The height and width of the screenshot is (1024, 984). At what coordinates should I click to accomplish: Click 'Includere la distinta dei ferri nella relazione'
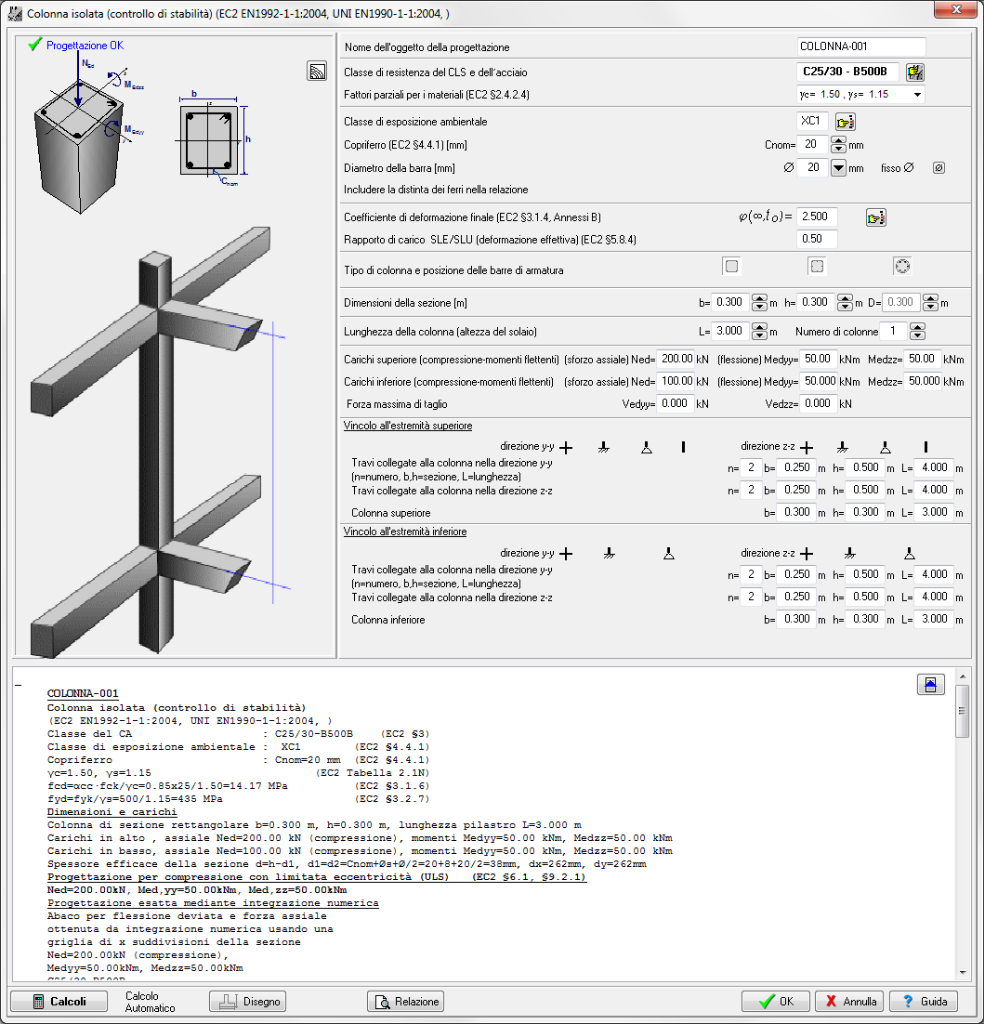pos(436,189)
